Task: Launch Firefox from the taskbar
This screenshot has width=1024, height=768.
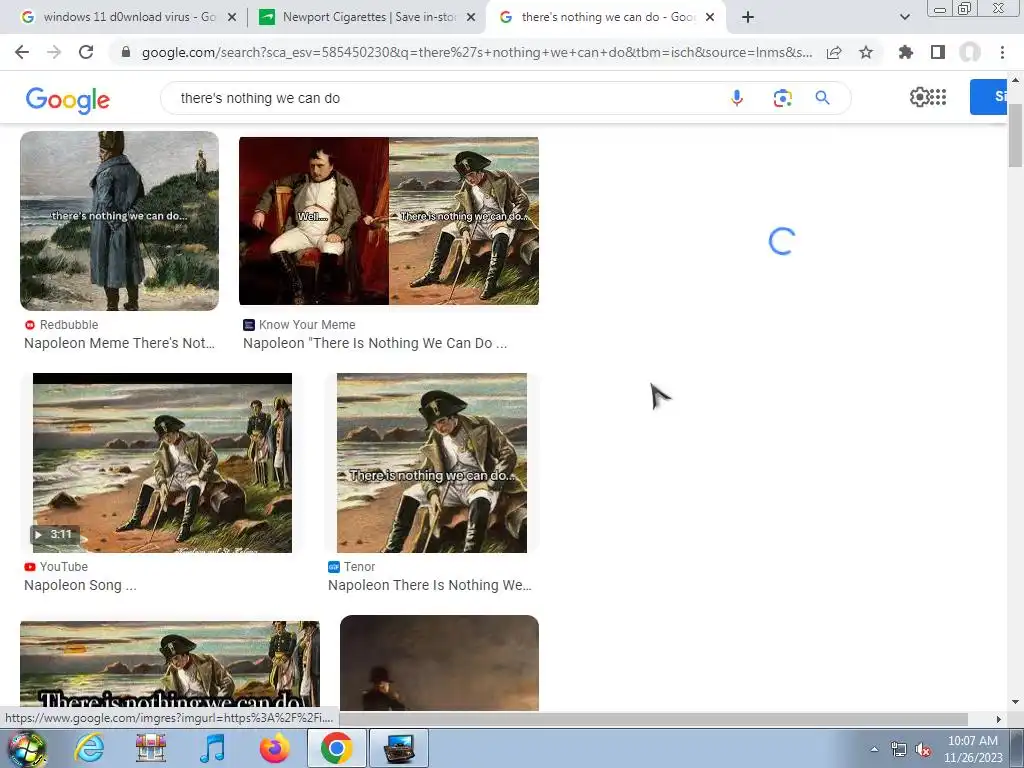Action: 275,748
